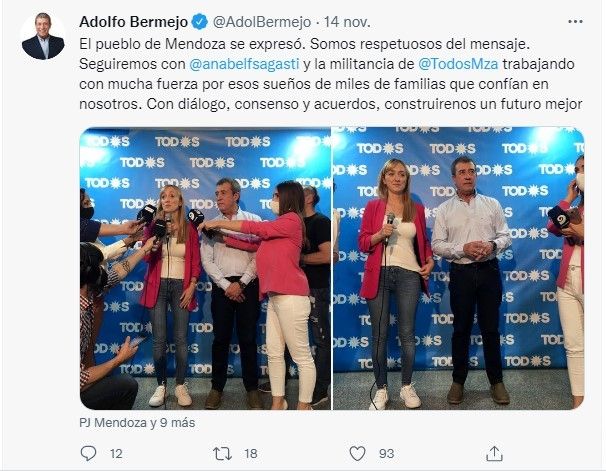Open the Adolfo Bermejo display name
The image size is (606, 471).
[x=133, y=22]
